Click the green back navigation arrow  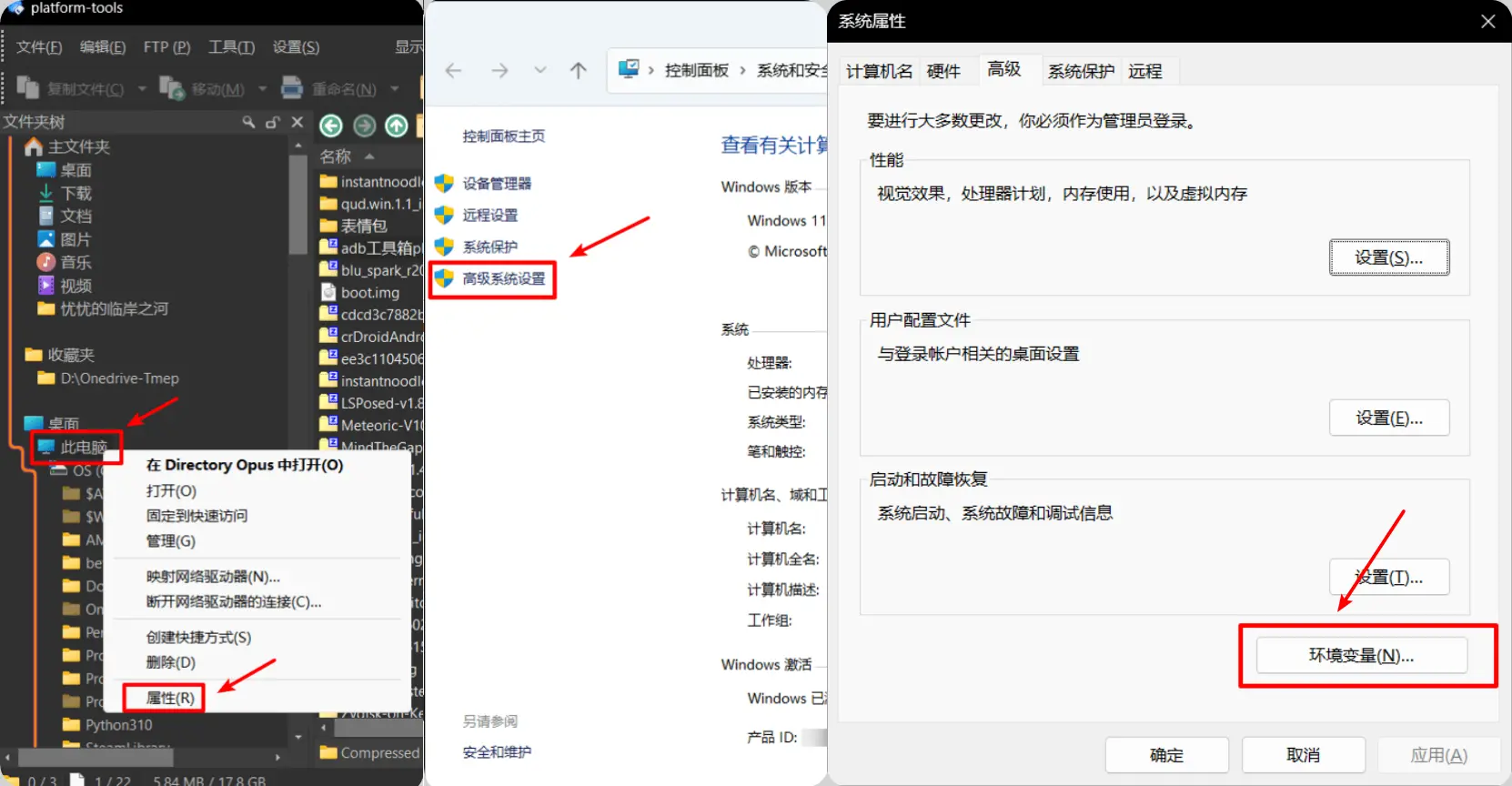331,126
